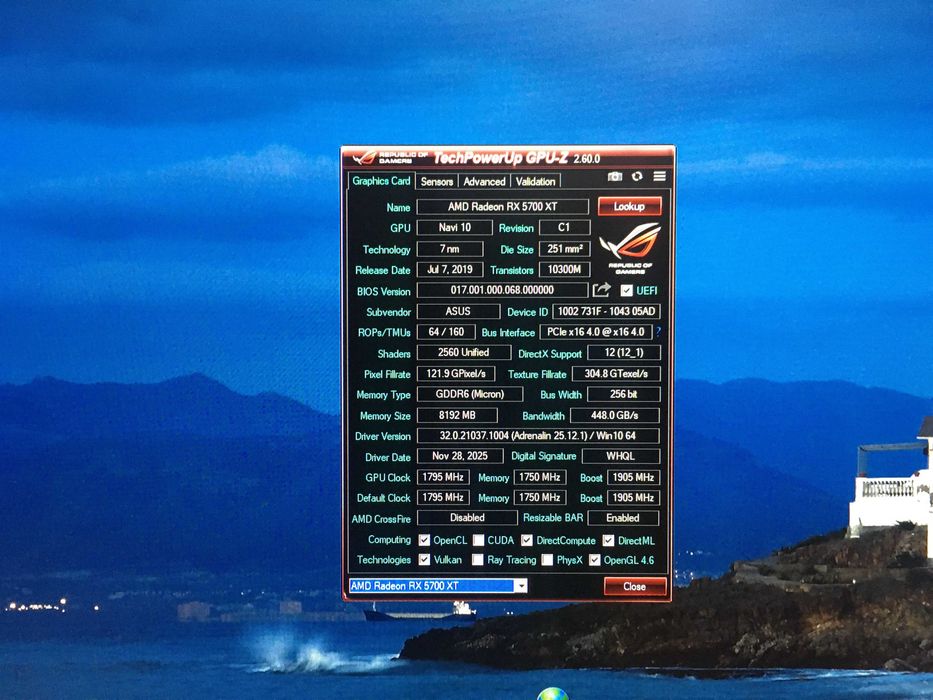The width and height of the screenshot is (933, 700).
Task: Click the Driver Version field
Action: click(x=538, y=436)
